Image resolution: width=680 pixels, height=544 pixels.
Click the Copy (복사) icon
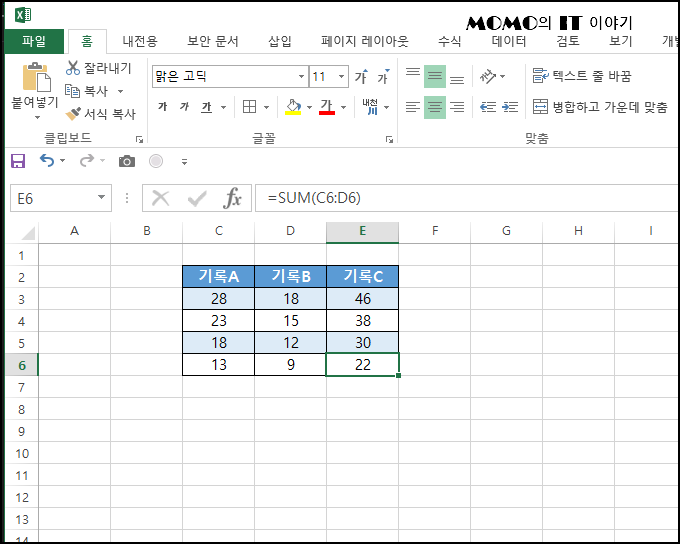[72, 91]
